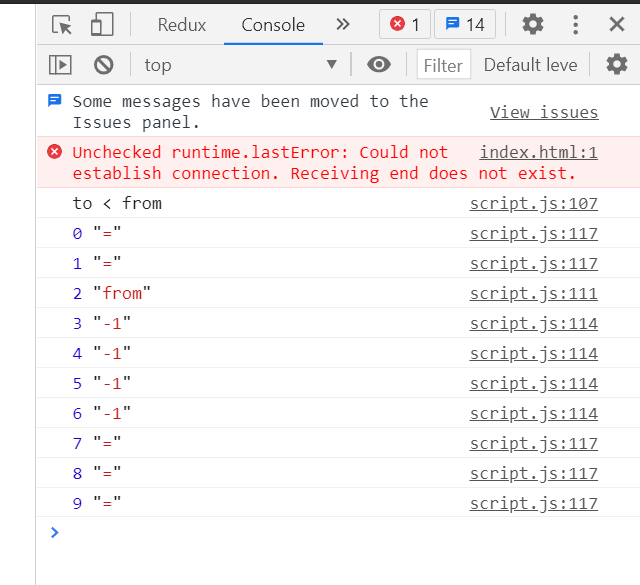This screenshot has width=640, height=585.
Task: Click the blue issues message icon in the log
Action: coord(54,100)
